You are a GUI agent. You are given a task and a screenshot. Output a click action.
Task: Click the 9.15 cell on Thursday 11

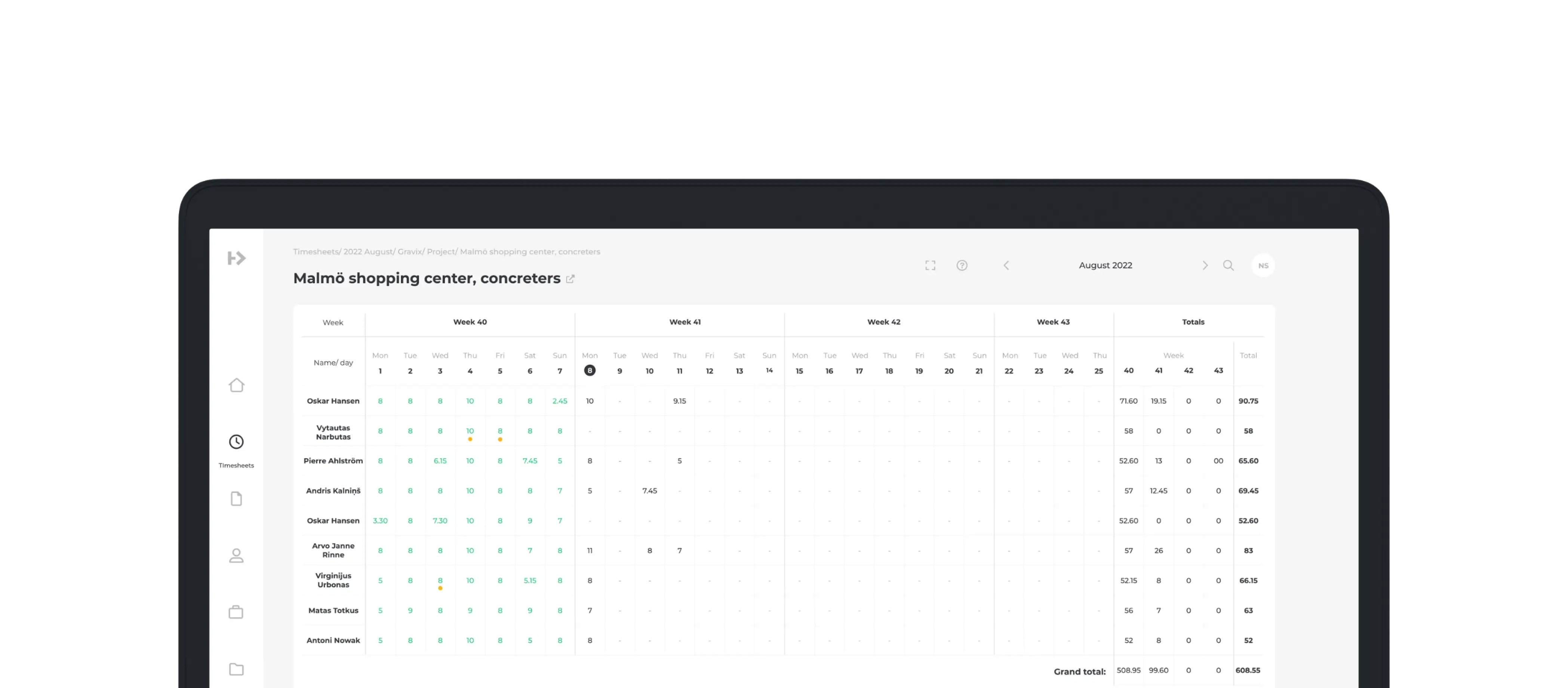679,401
